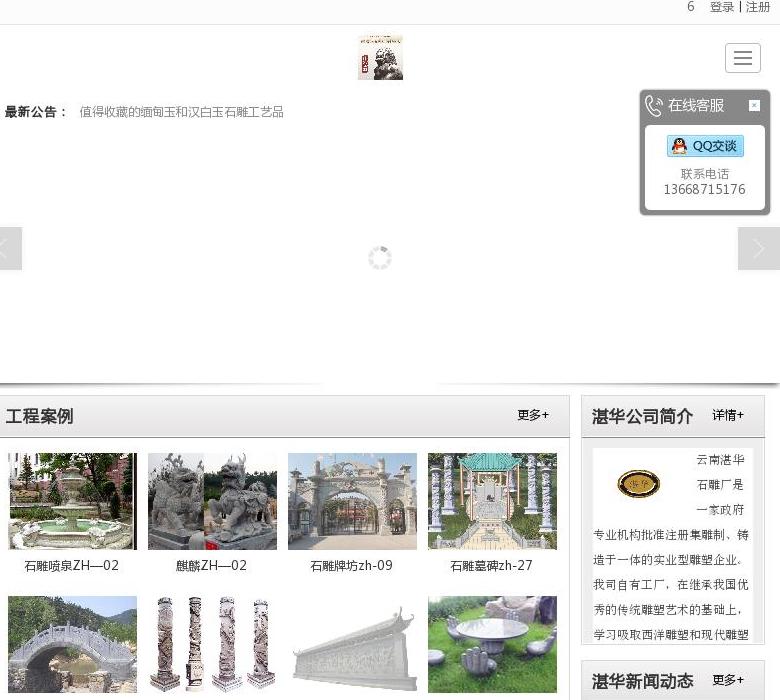Click the 工程案例 section heading
Screen dimensions: 780x700
click(39, 416)
